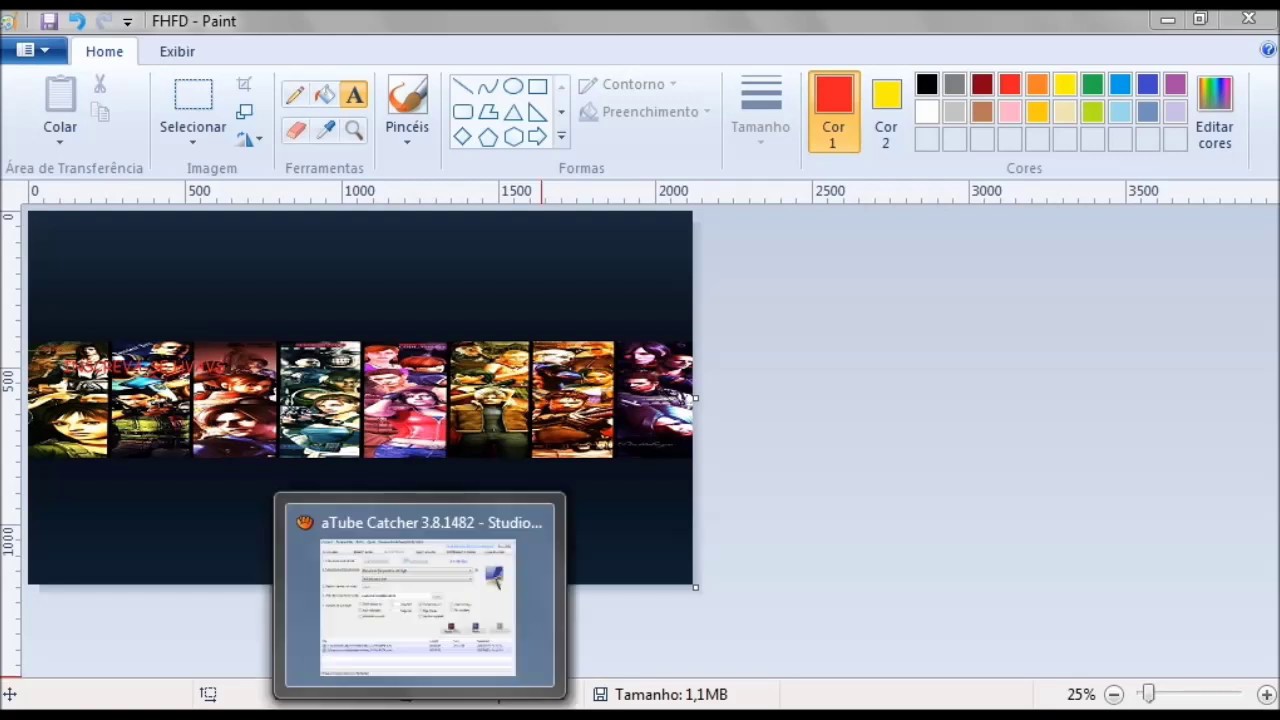Screen dimensions: 1280x720
Task: Open the Tamanho size dropdown
Action: (x=761, y=112)
